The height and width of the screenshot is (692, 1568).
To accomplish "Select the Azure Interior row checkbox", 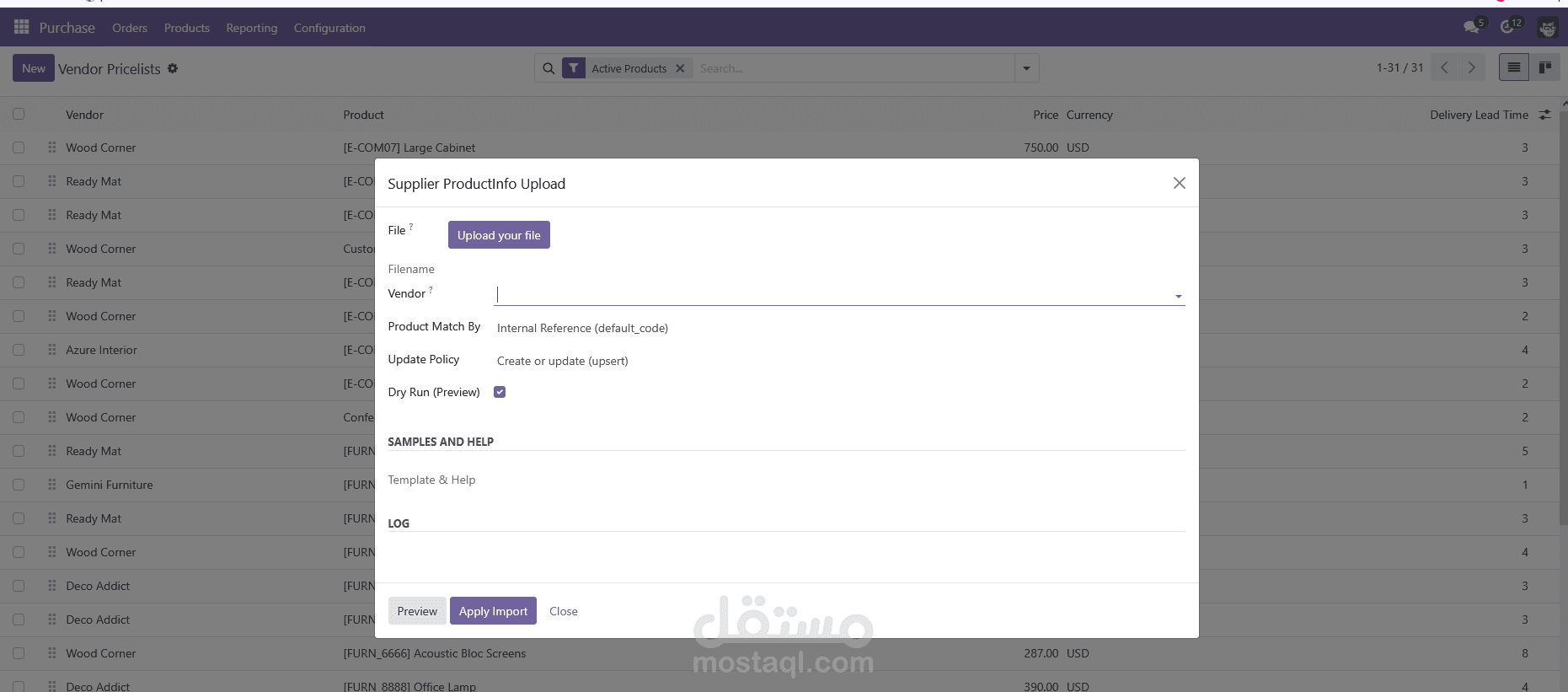I will (19, 350).
